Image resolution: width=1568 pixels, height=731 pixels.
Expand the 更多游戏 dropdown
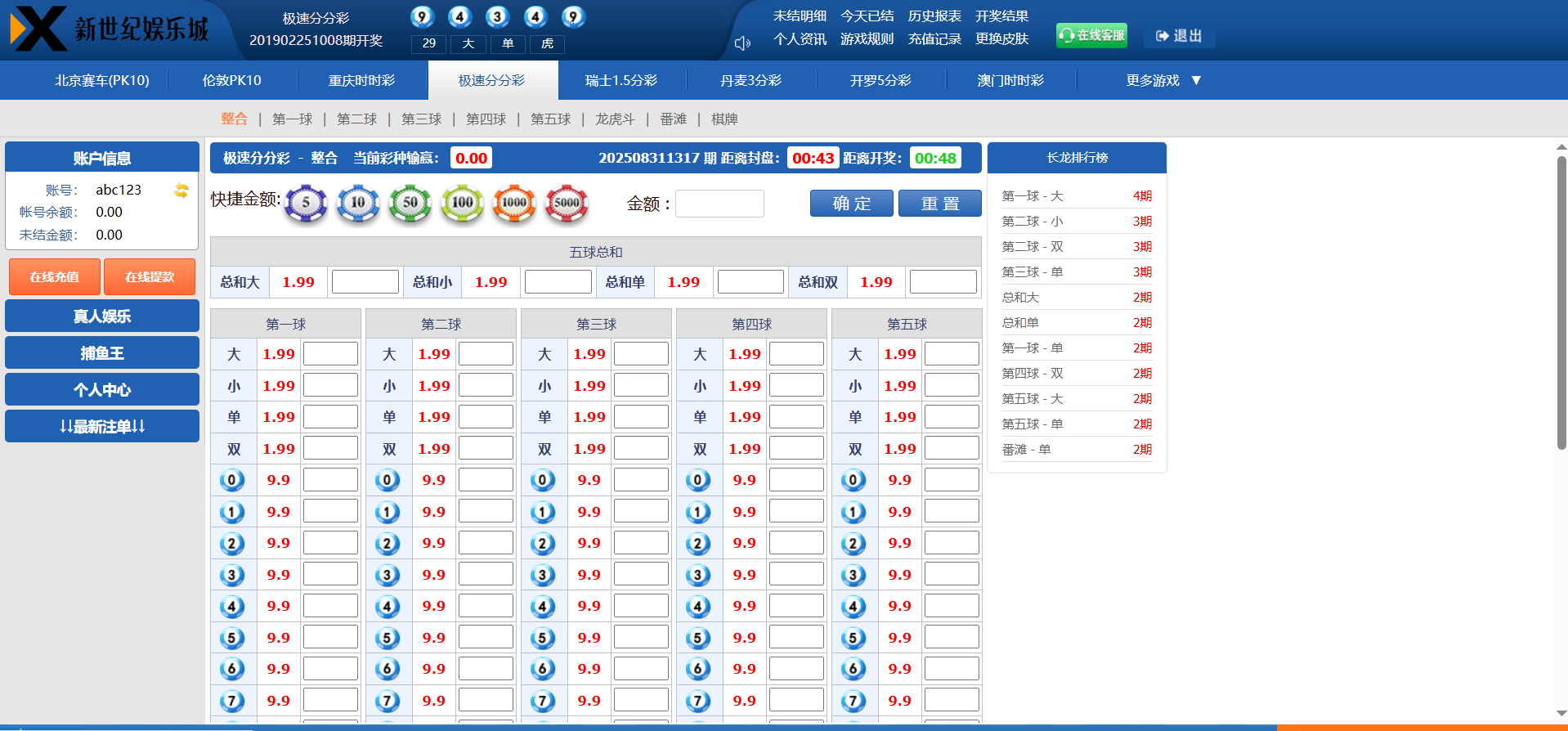pos(1163,80)
